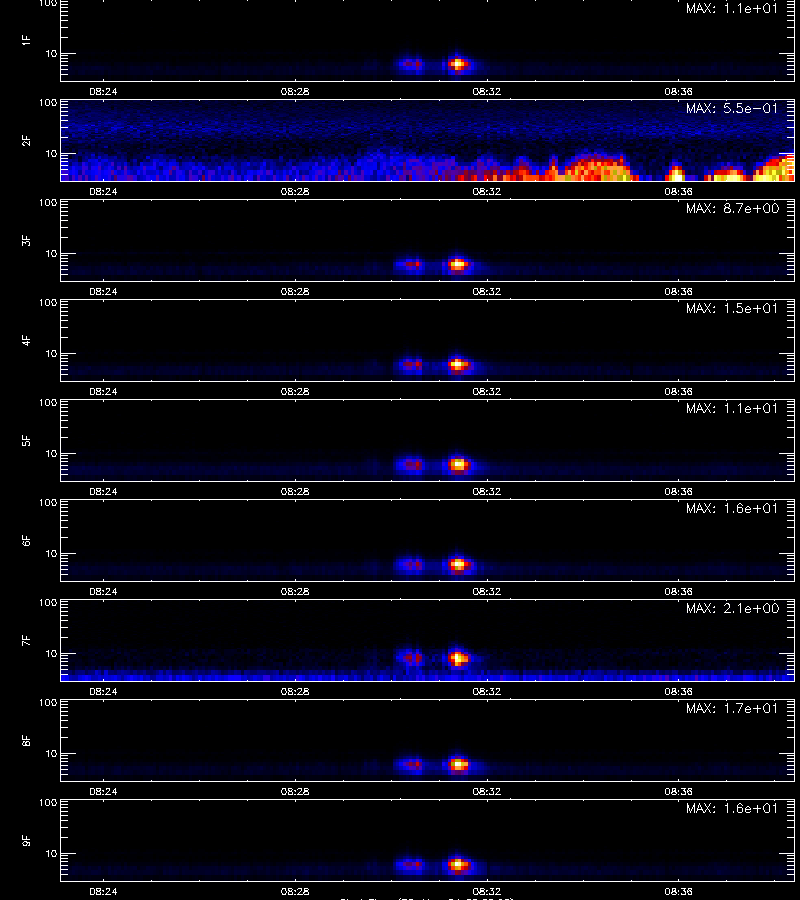Select the MAX value in the 9F panel
The width and height of the screenshot is (800, 900).
732,808
